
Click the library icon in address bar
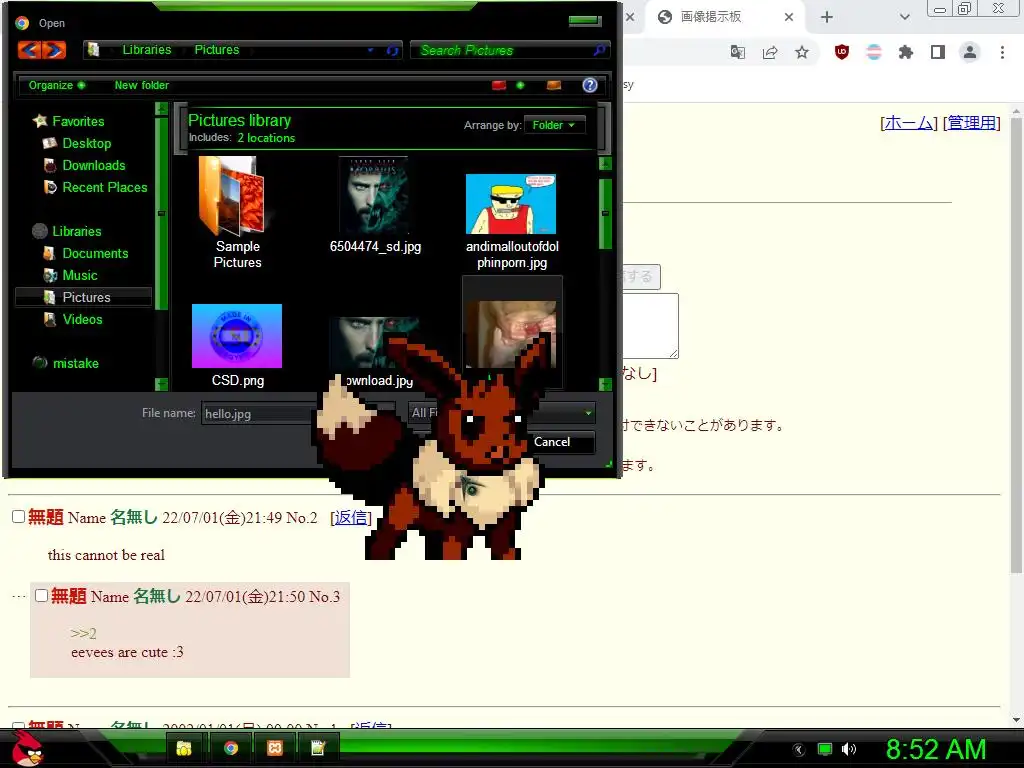pyautogui.click(x=93, y=50)
